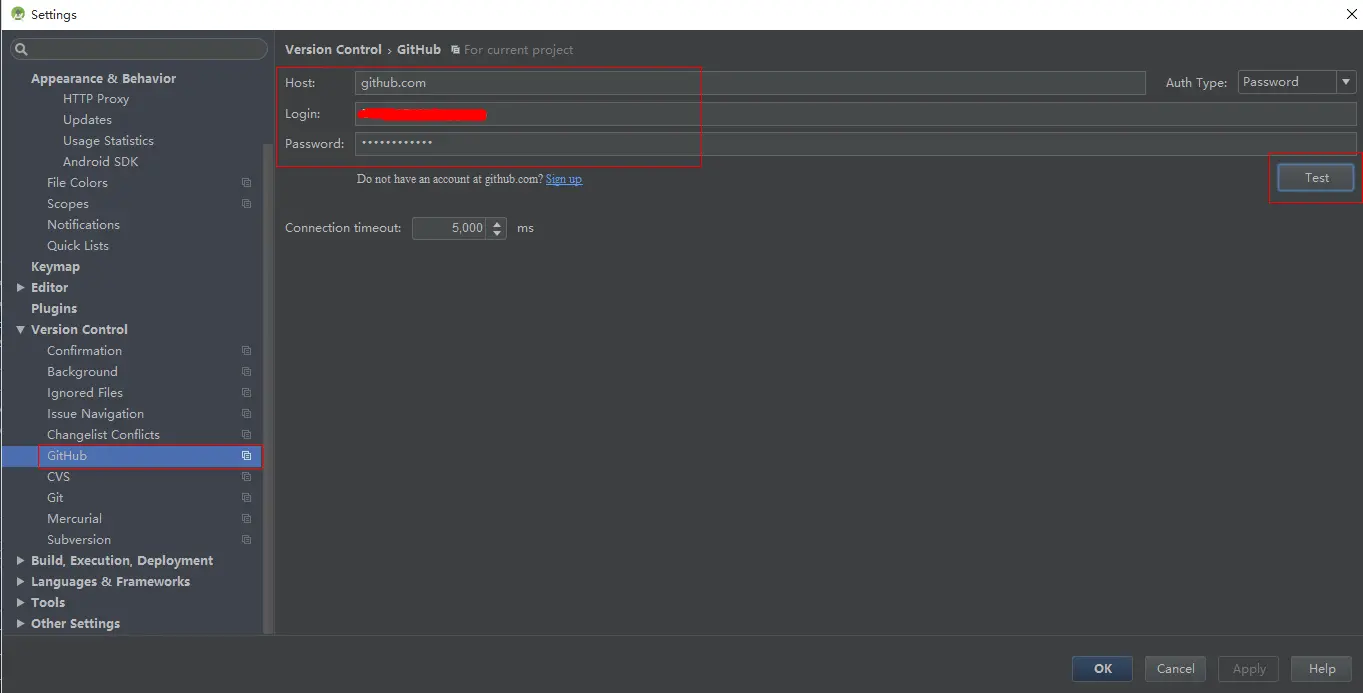Screen dimensions: 1363x693
Task: Click the project-level icon beside Changelist Conflicts
Action: pos(246,435)
